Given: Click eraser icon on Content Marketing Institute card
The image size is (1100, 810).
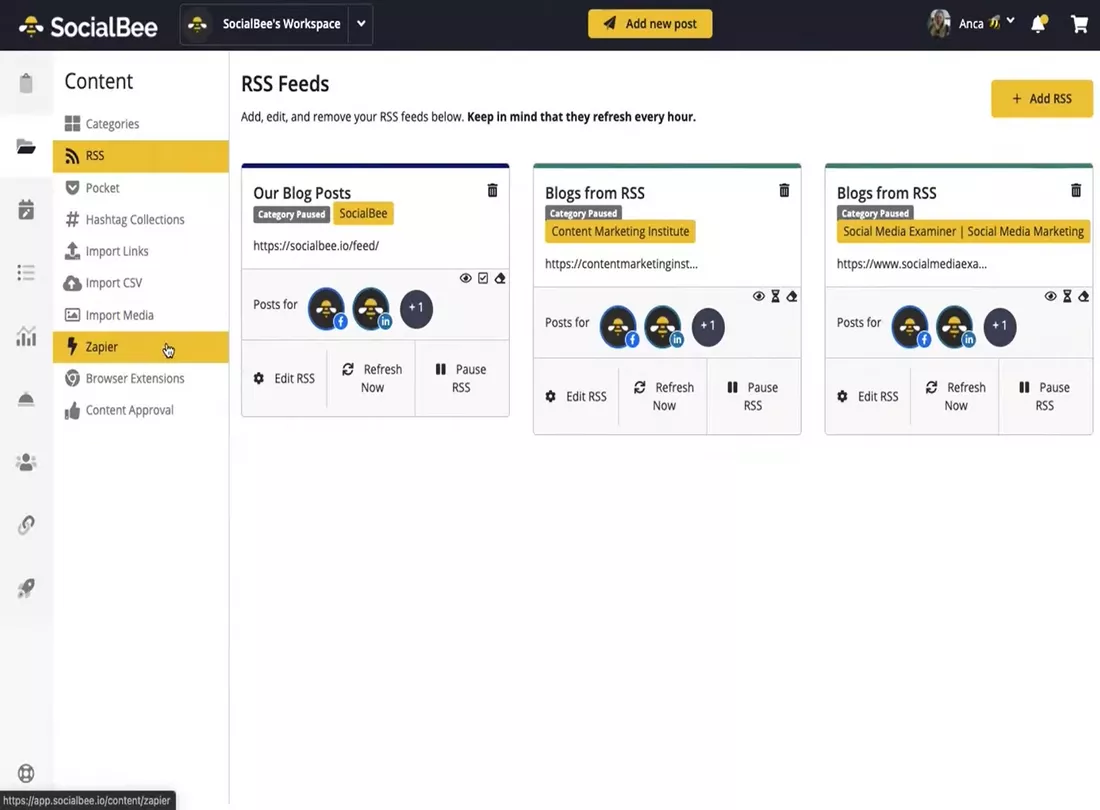Looking at the screenshot, I should tap(791, 297).
